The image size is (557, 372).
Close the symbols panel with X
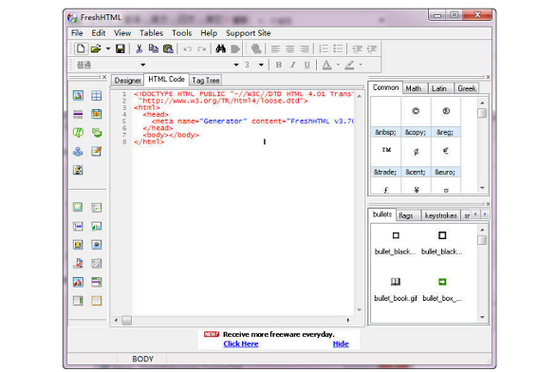(x=488, y=77)
